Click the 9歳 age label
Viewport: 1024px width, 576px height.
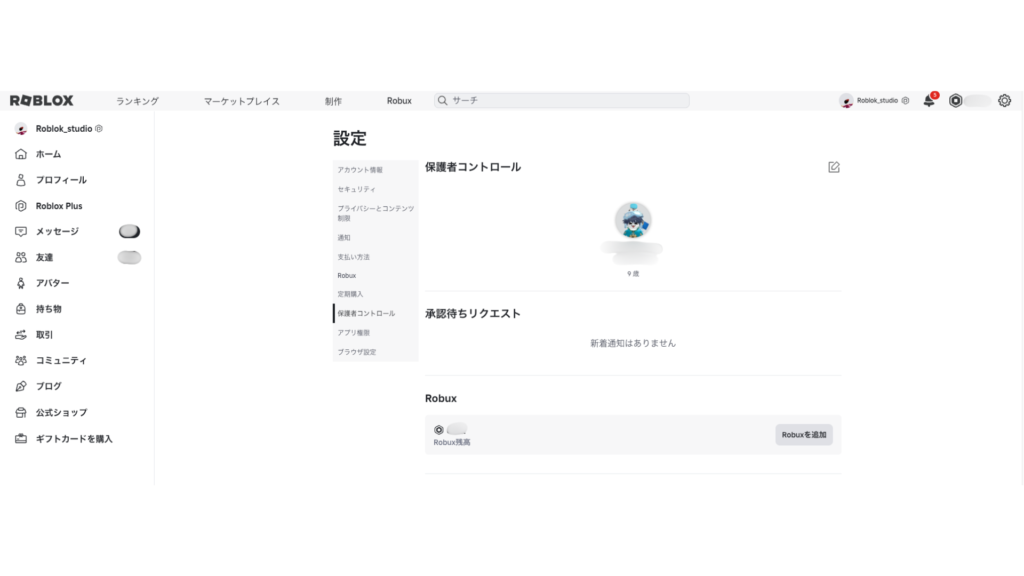[633, 274]
